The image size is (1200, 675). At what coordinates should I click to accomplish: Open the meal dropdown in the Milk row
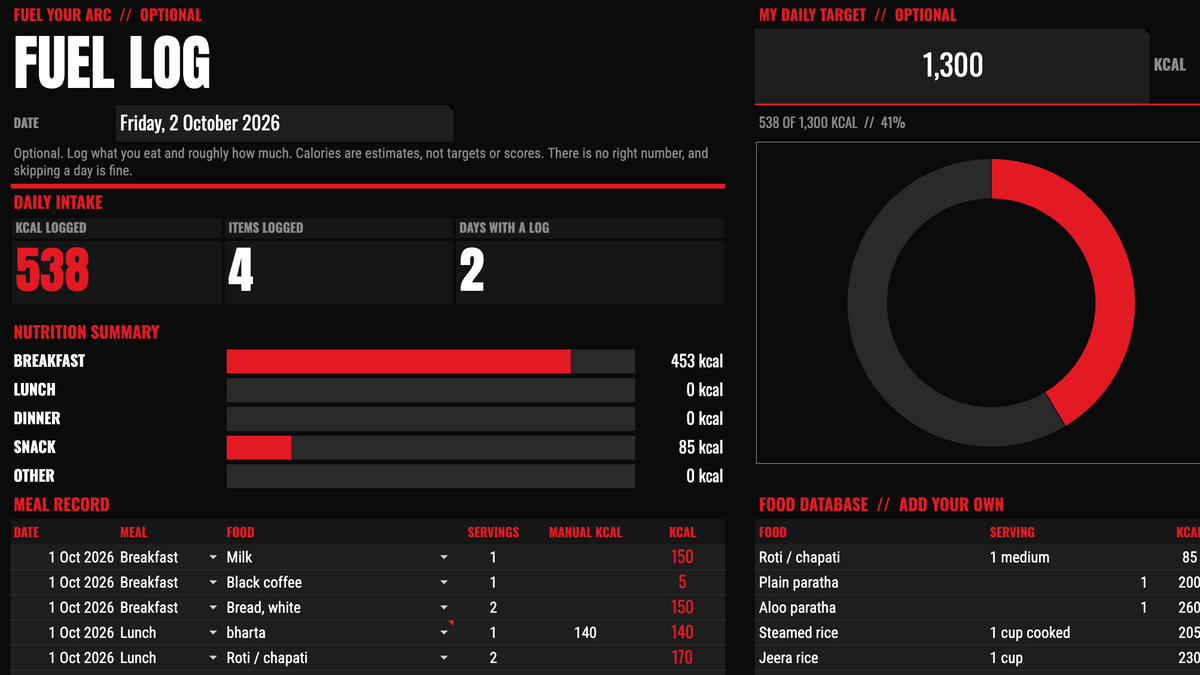(x=212, y=557)
